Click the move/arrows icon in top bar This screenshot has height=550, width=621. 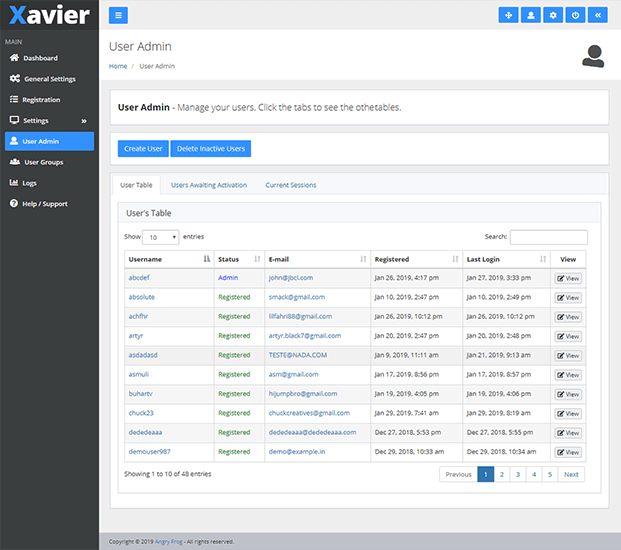[508, 15]
